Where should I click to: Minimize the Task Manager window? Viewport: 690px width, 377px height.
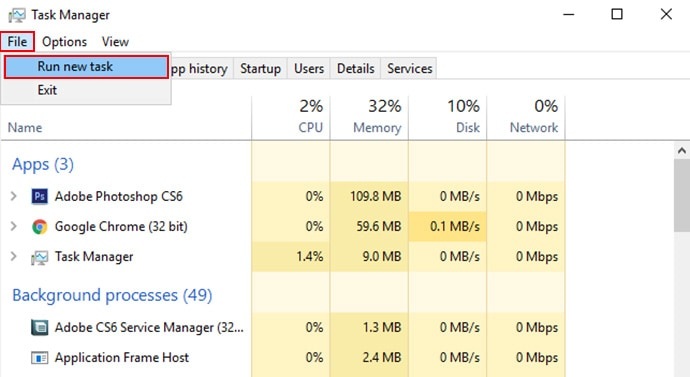[x=569, y=15]
